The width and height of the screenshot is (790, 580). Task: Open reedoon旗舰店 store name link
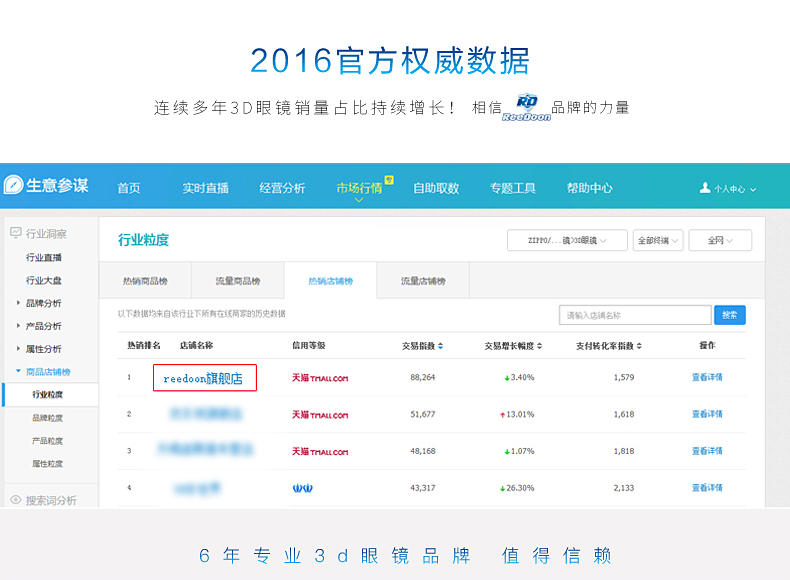[203, 378]
